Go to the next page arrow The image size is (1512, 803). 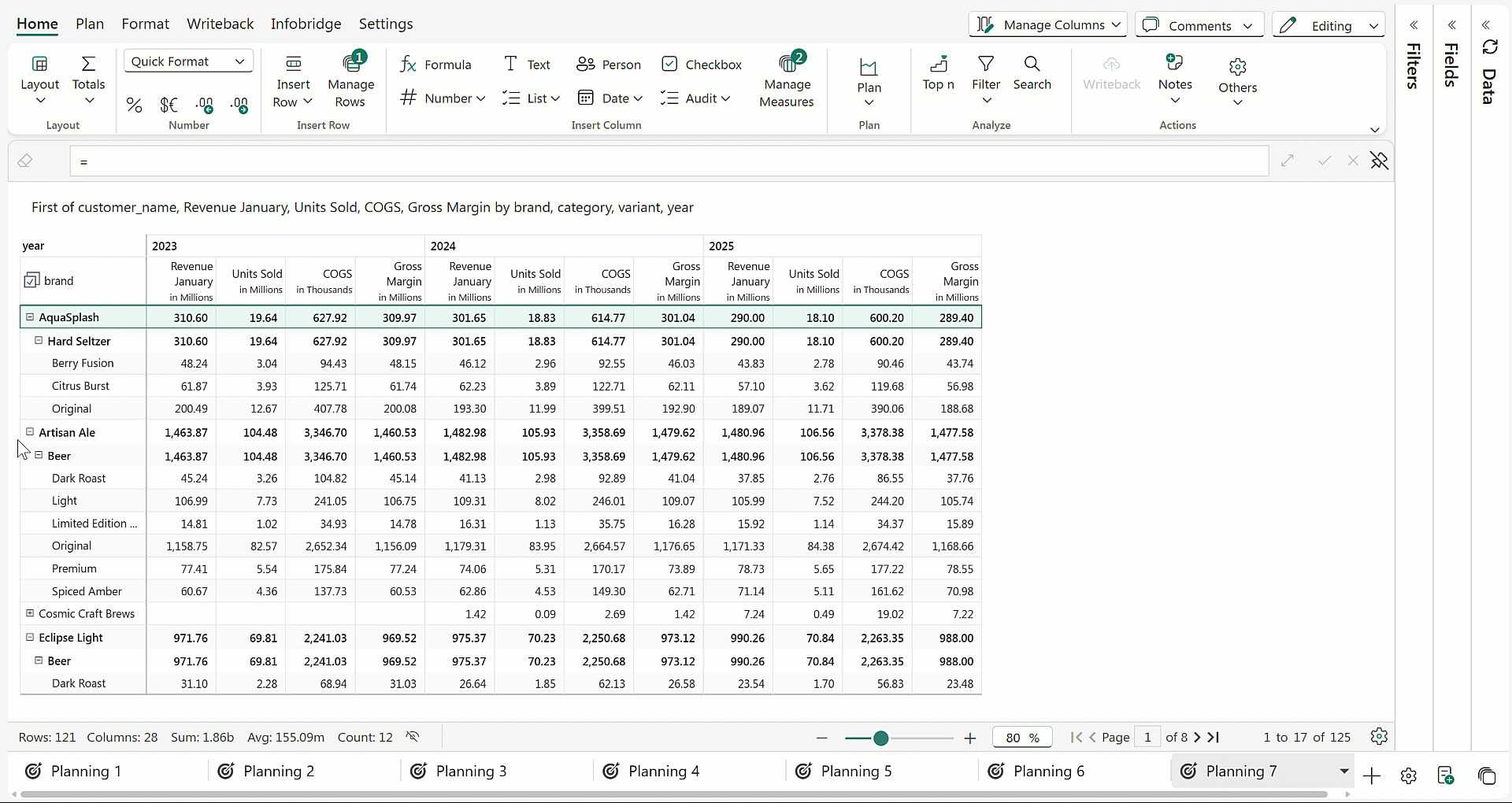(1197, 737)
